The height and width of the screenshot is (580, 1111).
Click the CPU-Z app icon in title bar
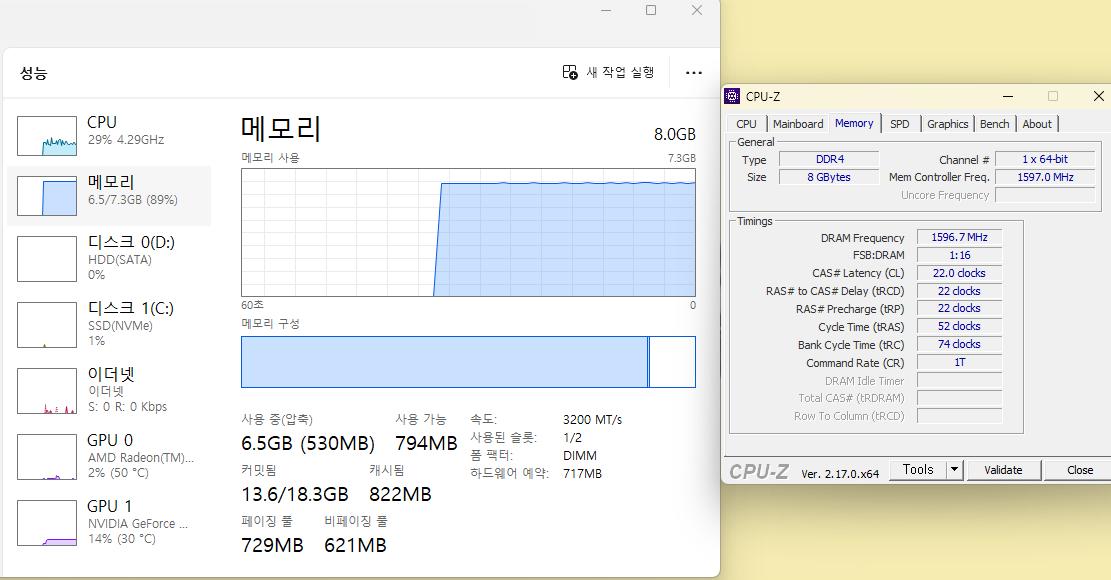coord(733,97)
